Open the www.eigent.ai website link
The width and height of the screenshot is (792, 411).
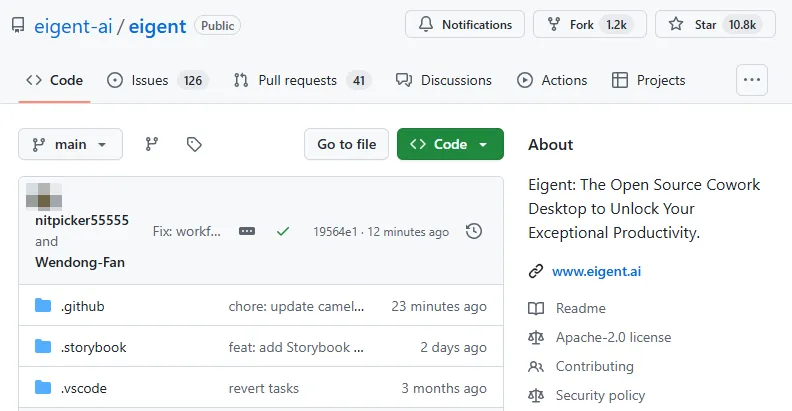[x=598, y=270]
